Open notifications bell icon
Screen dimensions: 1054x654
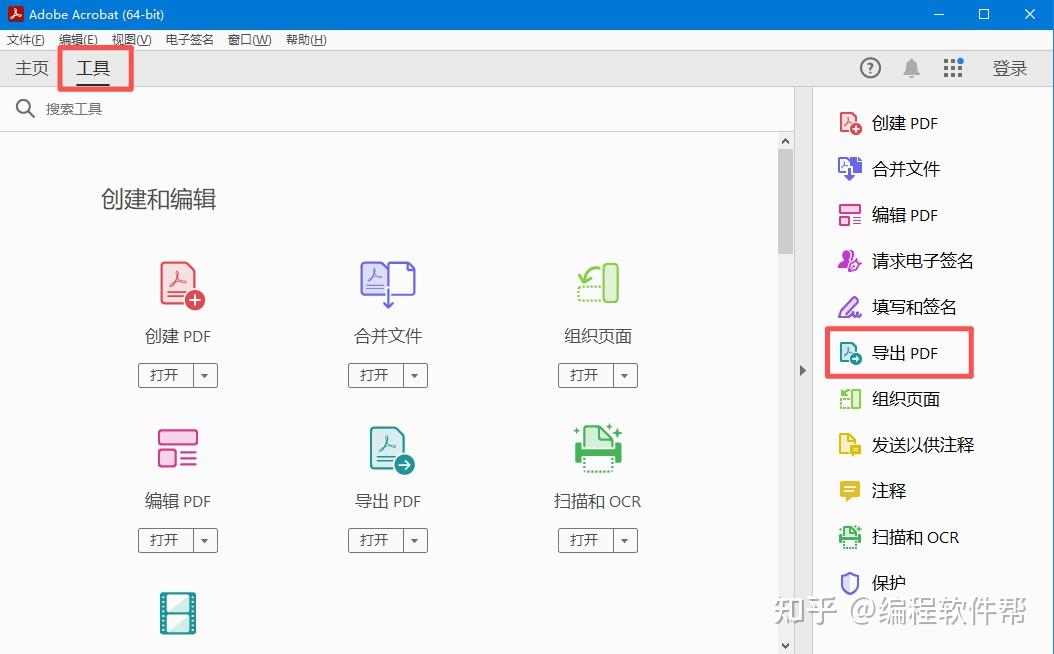tap(911, 68)
